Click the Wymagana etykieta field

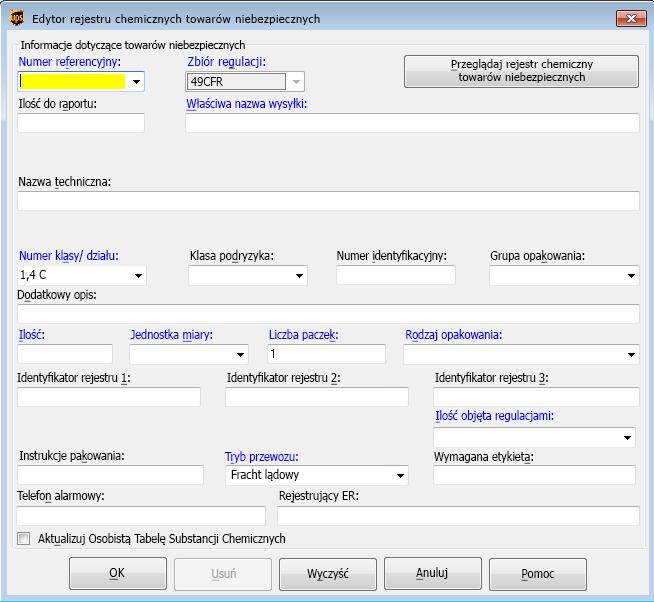click(534, 475)
